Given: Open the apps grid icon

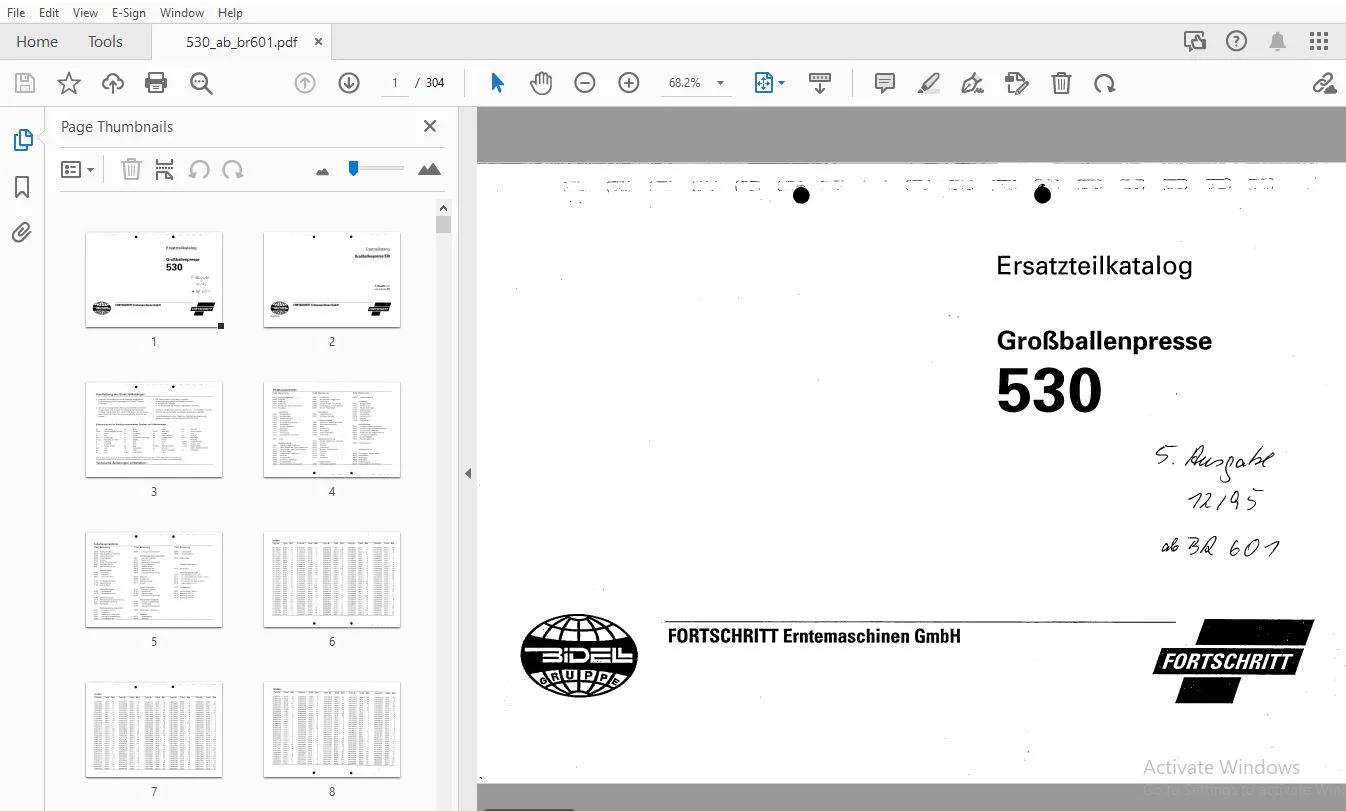Looking at the screenshot, I should pos(1319,41).
